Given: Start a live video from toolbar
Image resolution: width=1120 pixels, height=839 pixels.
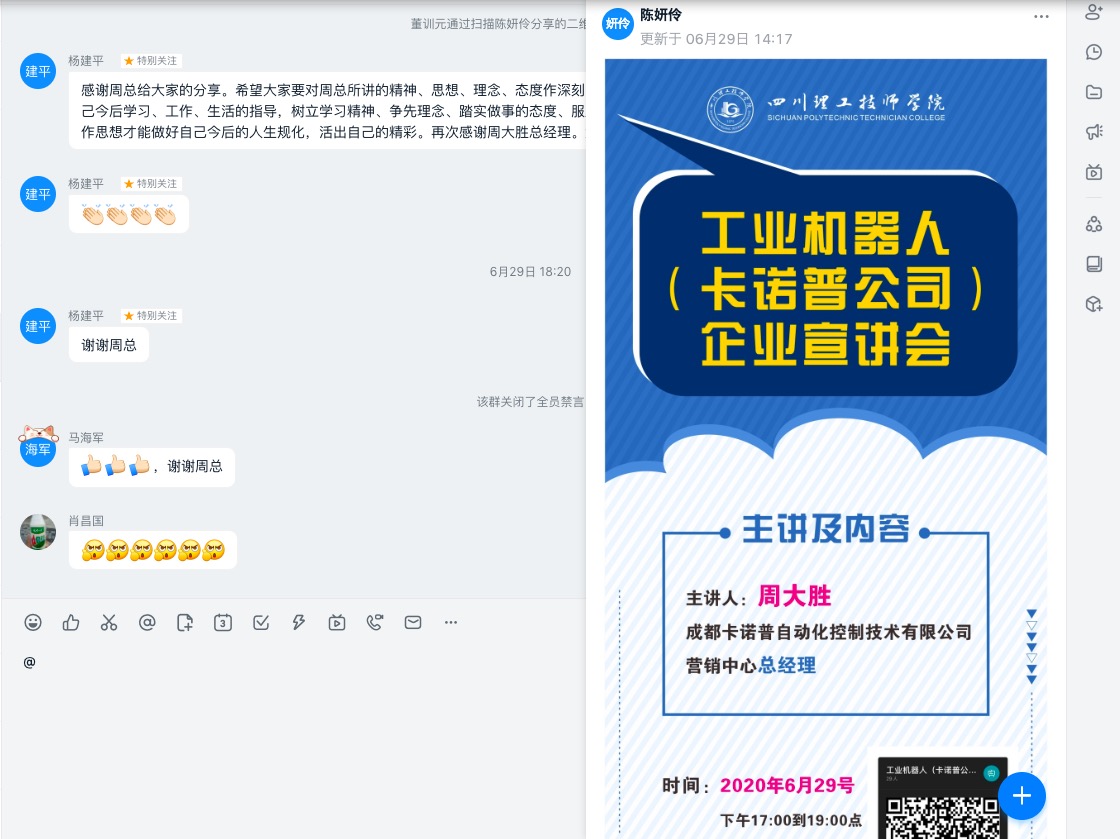Looking at the screenshot, I should click(337, 623).
